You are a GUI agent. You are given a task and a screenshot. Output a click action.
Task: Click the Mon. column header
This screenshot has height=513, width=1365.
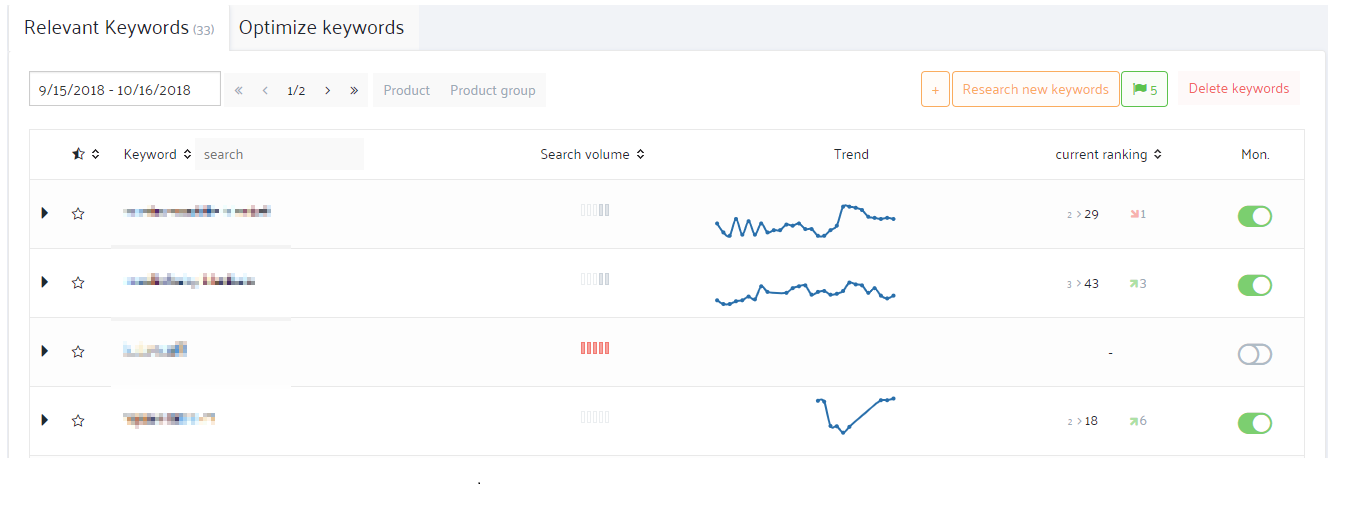1255,154
